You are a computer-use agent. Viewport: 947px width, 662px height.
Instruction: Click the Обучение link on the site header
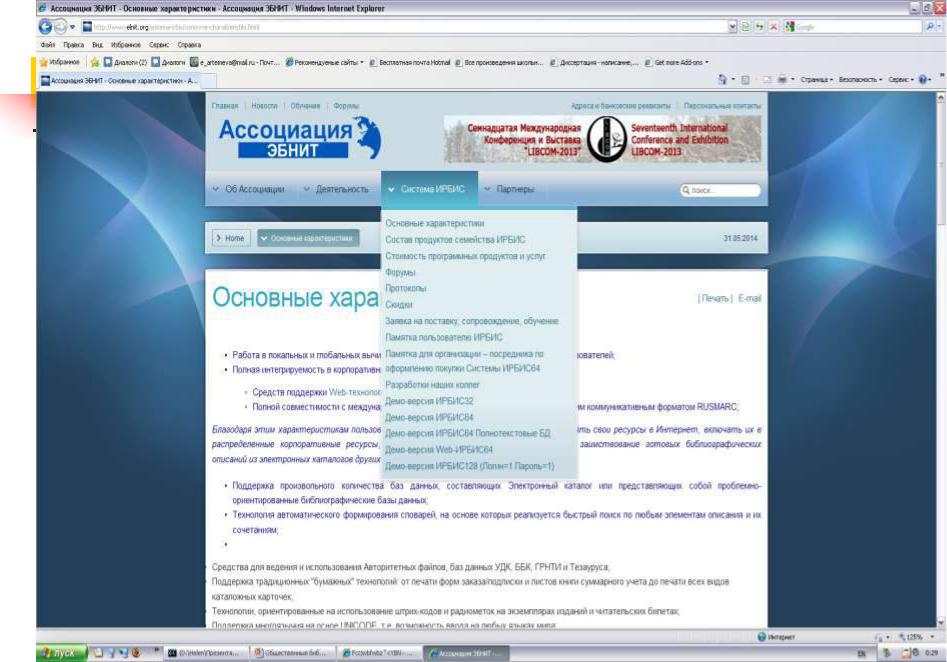(305, 106)
